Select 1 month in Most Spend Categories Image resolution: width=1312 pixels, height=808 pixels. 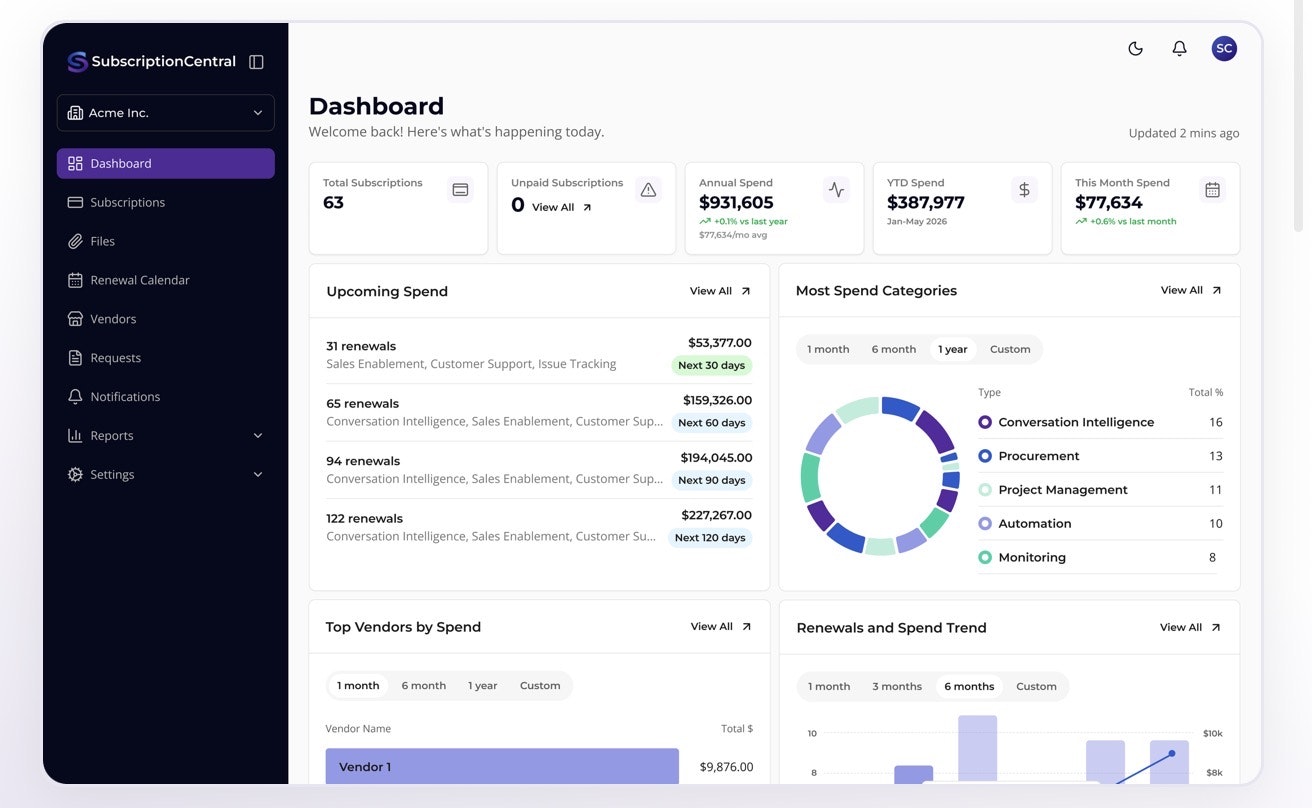[828, 349]
